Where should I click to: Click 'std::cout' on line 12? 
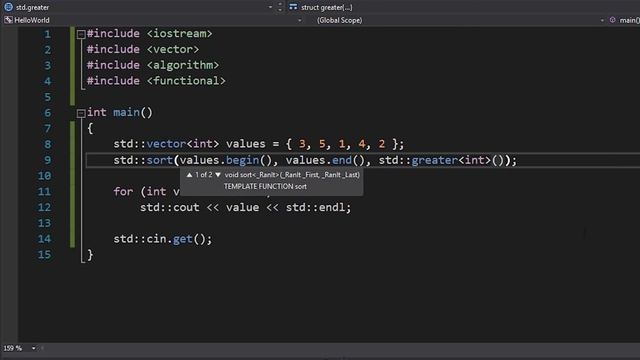click(x=169, y=207)
